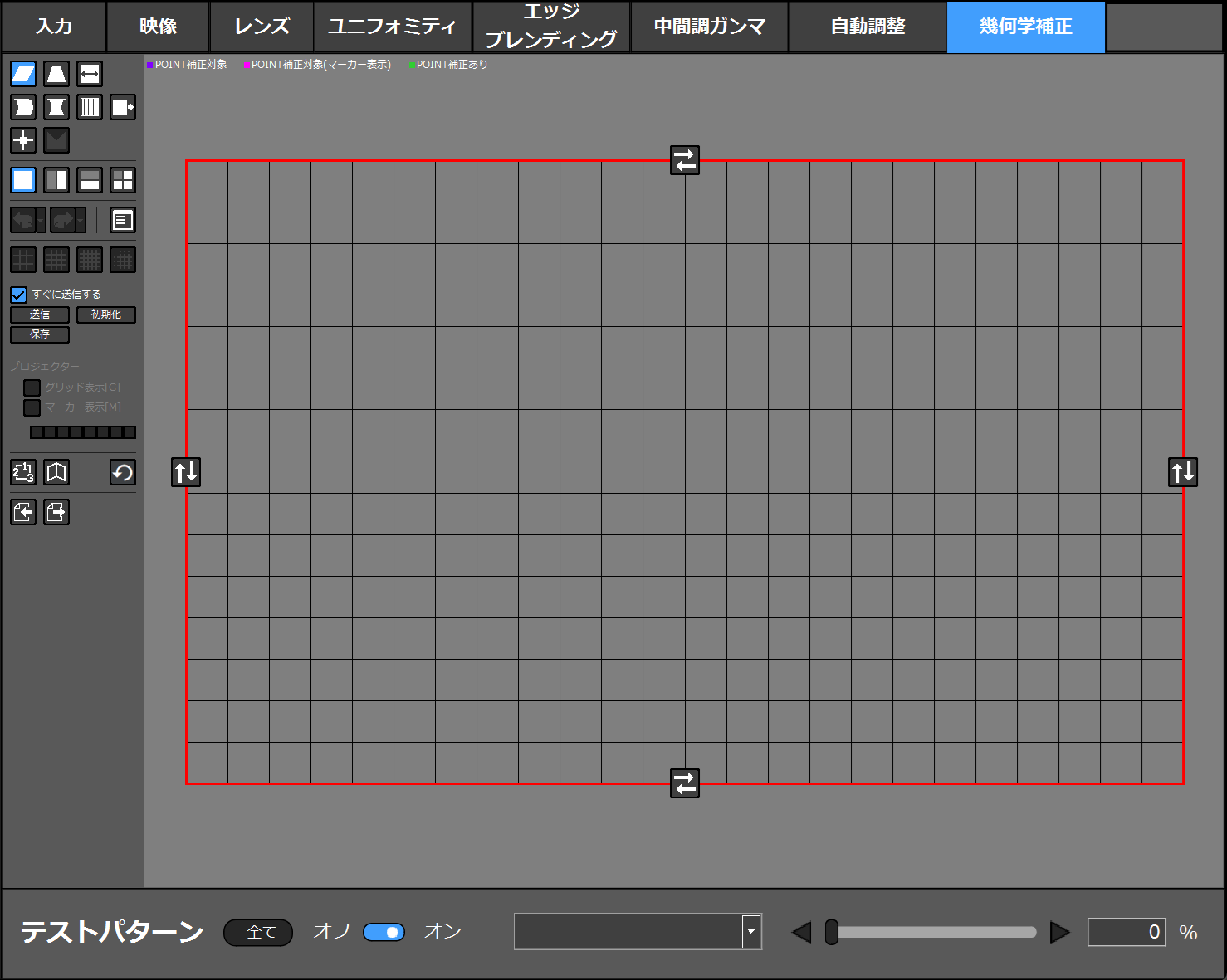This screenshot has height=980, width=1227.
Task: Click the percentage value input field
Action: tap(1127, 932)
